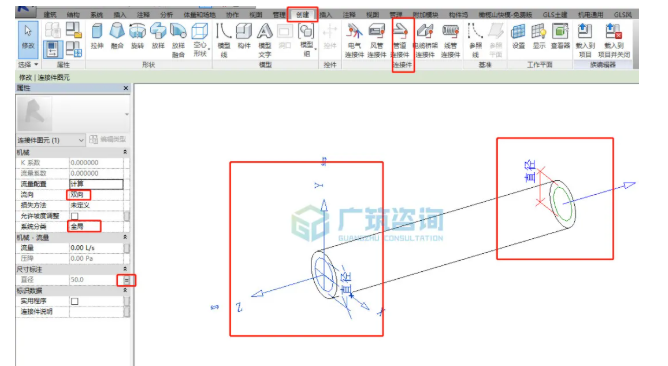Open the Family Types icon with blue grid

pos(73,49)
